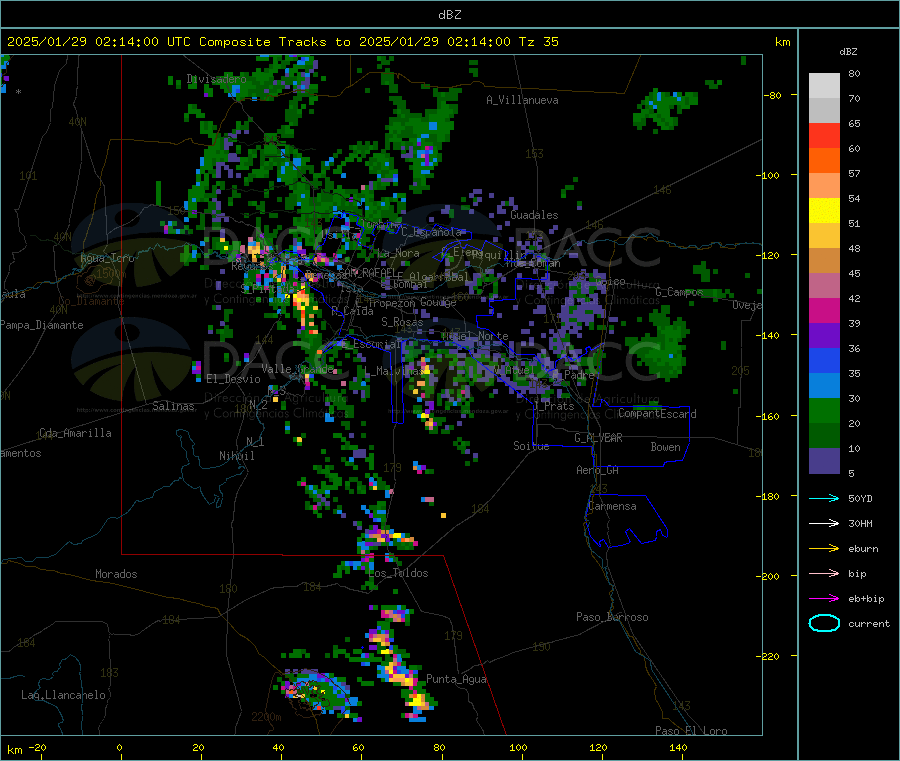Click the 'J_Prats' map label

pos(554,406)
